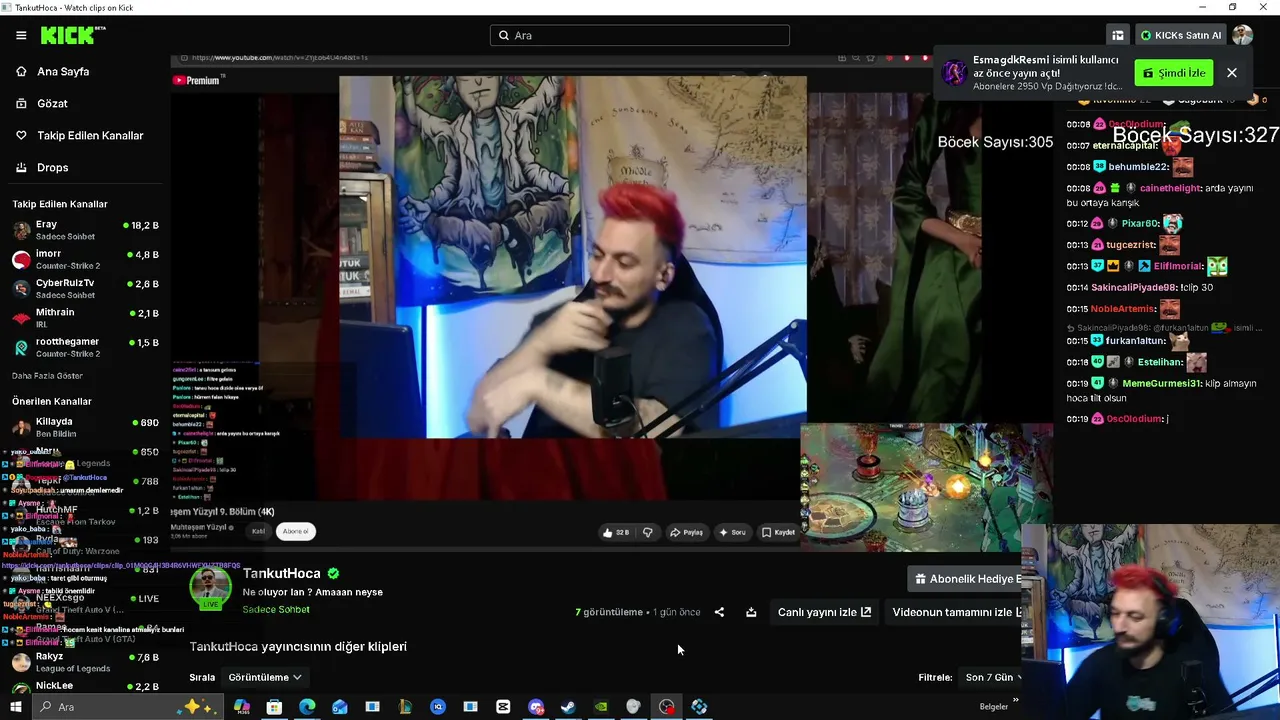Click the TankutHoca channel name
Viewport: 1280px width, 720px height.
(282, 573)
